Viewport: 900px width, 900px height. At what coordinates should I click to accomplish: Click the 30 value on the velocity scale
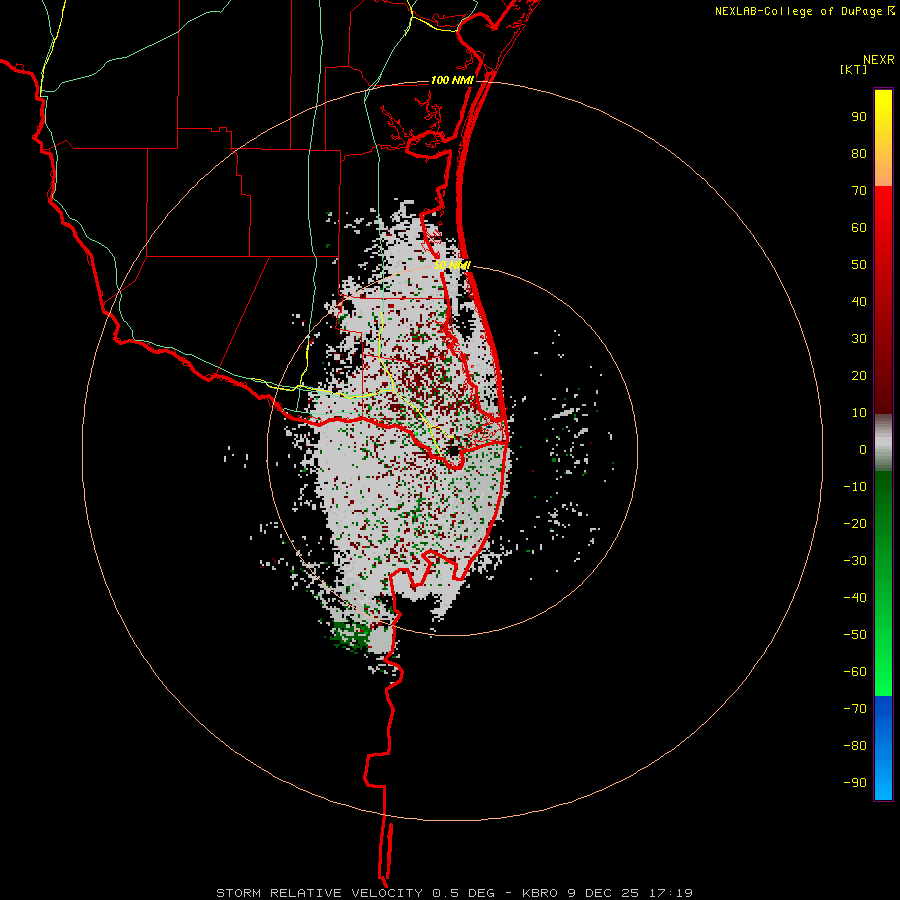pyautogui.click(x=859, y=339)
